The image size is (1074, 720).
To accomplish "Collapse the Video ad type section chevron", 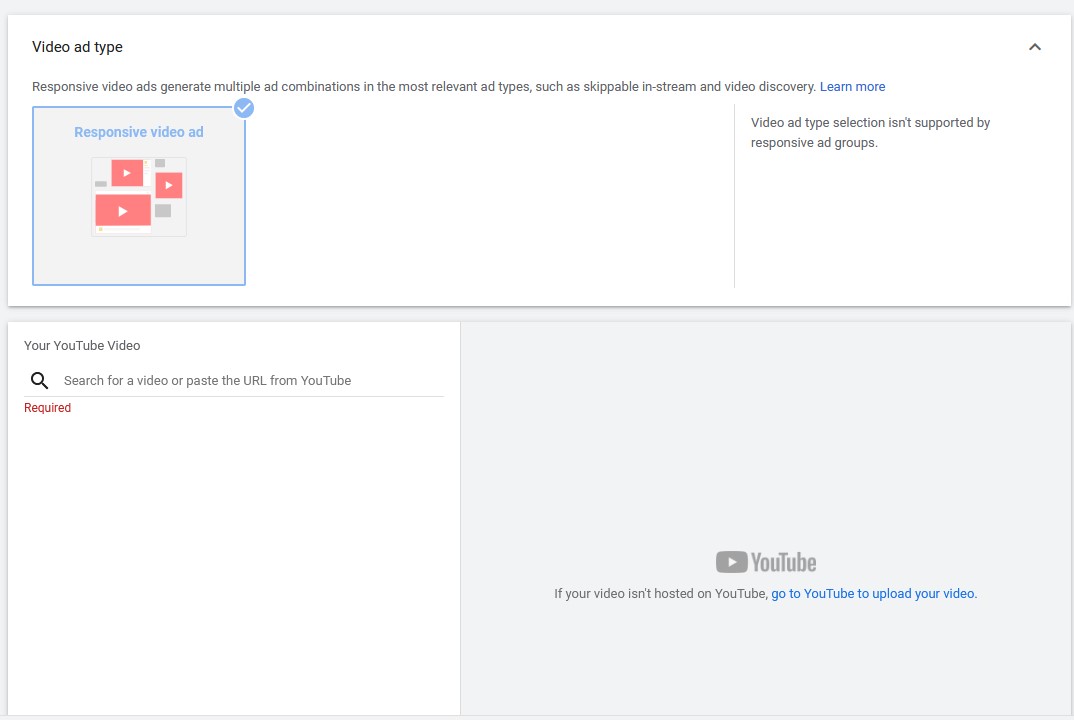I will pos(1035,47).
